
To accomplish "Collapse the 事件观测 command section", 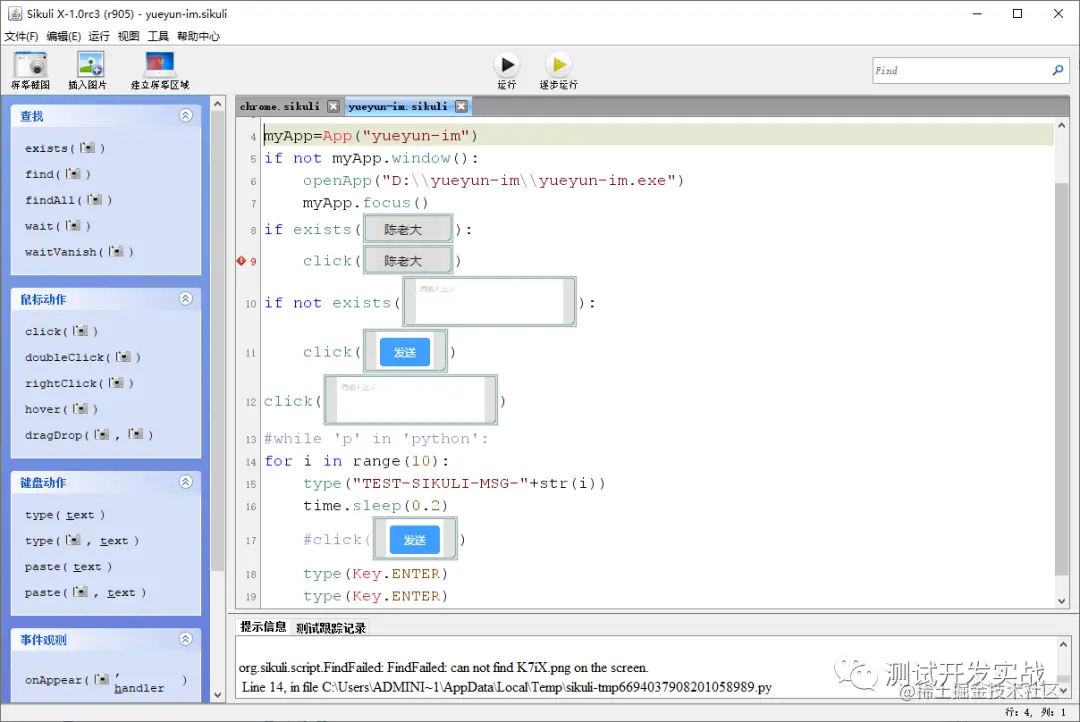I will [x=186, y=639].
